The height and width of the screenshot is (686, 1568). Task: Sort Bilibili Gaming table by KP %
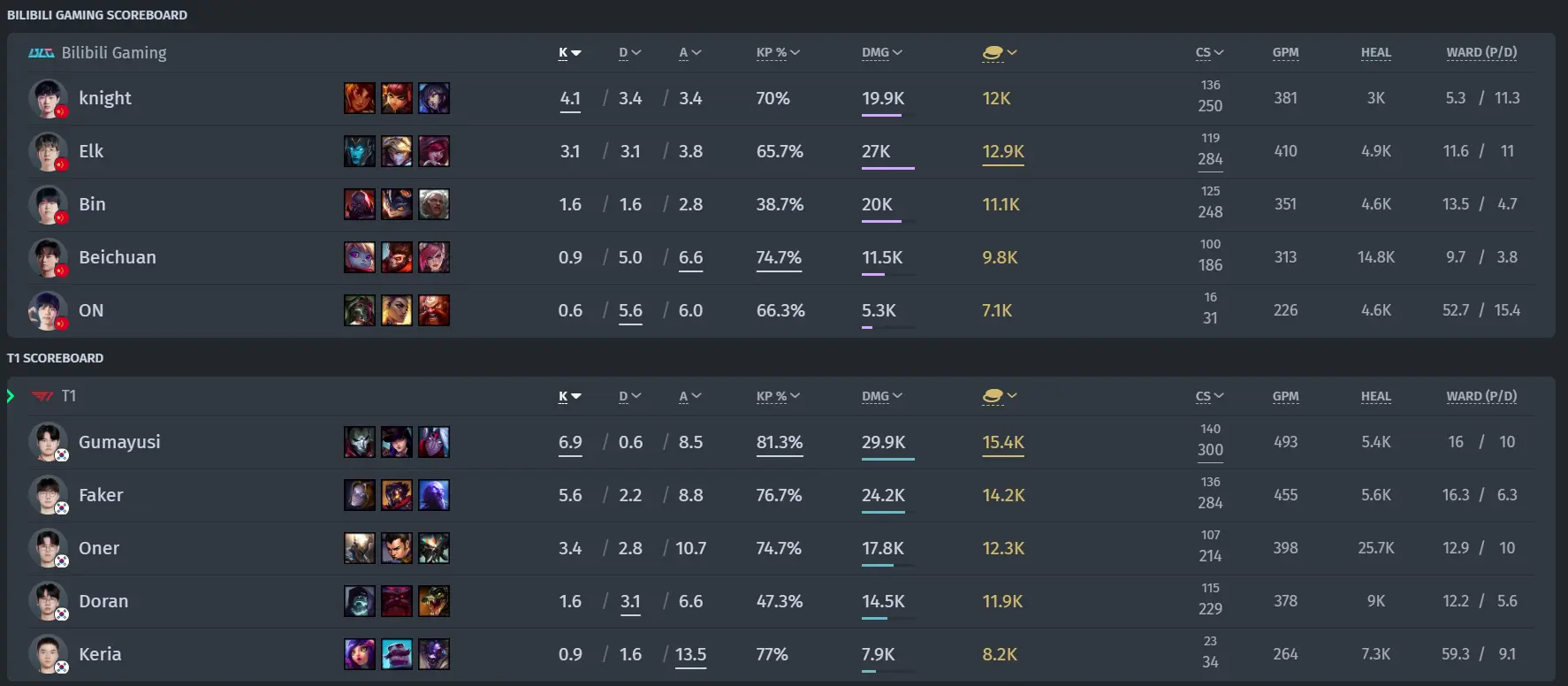click(778, 53)
